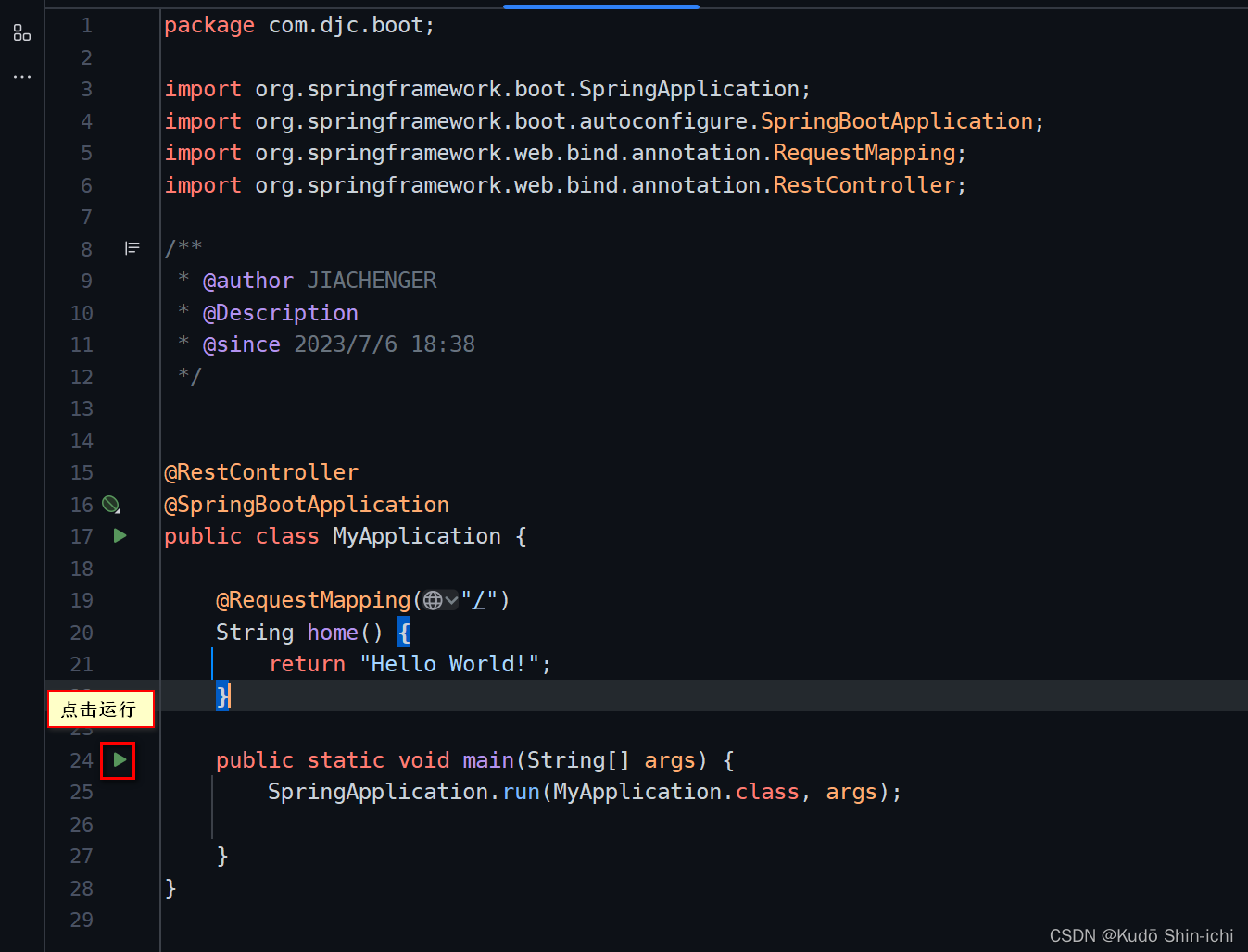The width and height of the screenshot is (1248, 952).
Task: Open the structure tool window icon in sidebar
Action: [x=22, y=33]
